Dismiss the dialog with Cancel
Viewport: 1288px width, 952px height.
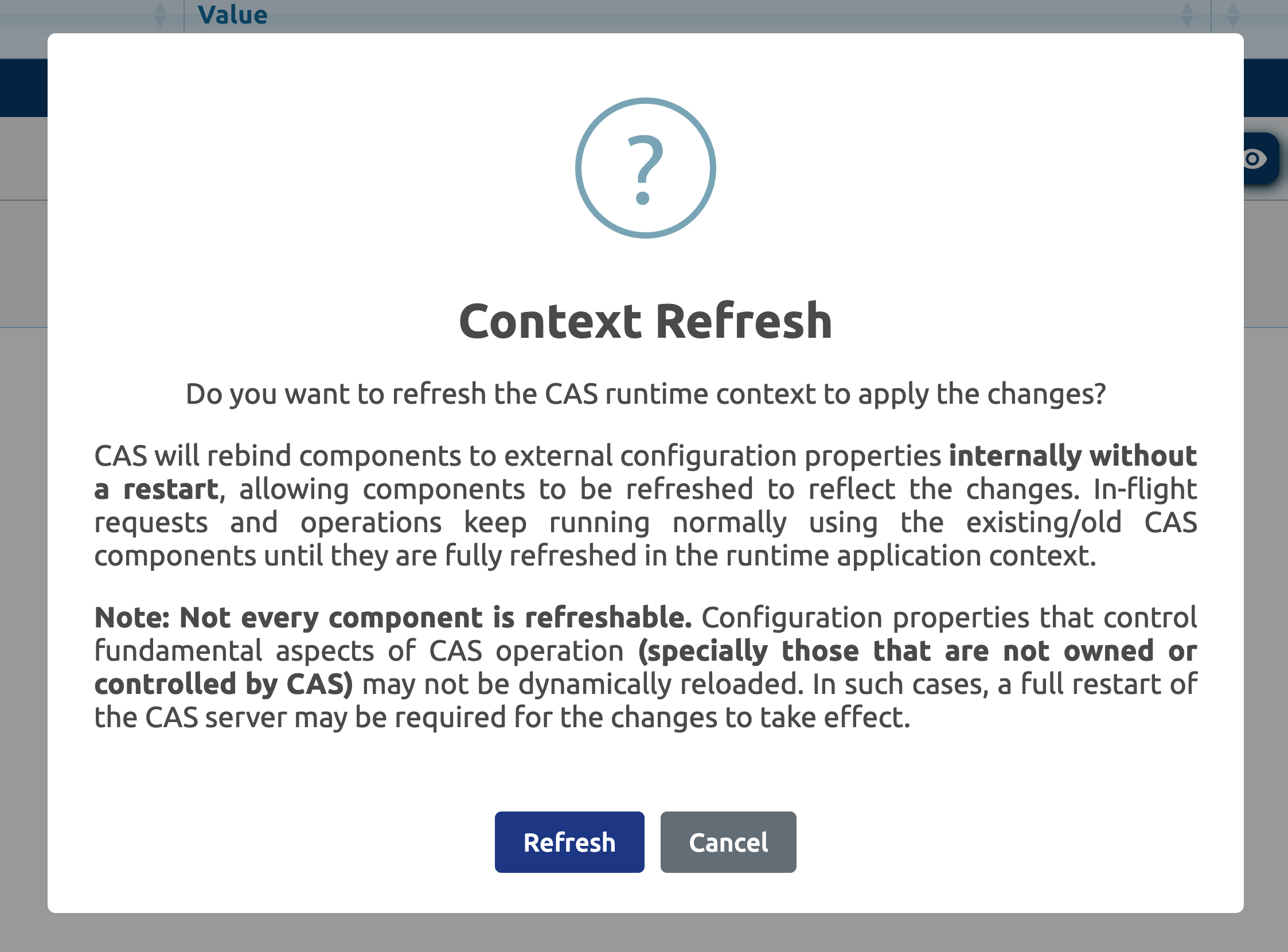(x=728, y=842)
